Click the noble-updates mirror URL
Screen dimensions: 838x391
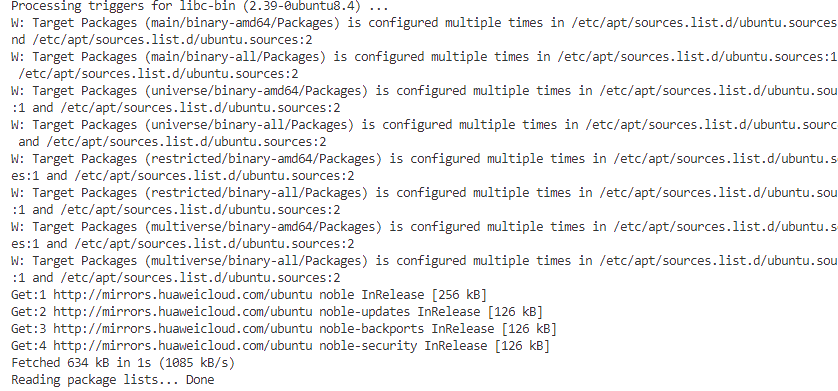(x=182, y=312)
